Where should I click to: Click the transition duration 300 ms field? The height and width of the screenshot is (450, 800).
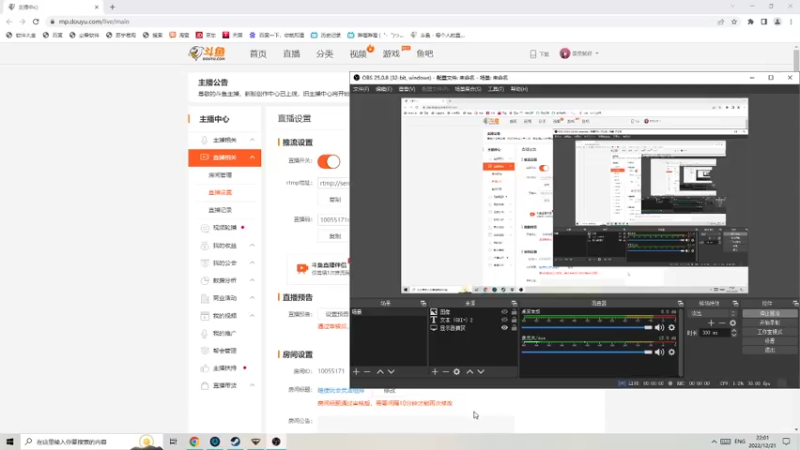[x=715, y=333]
